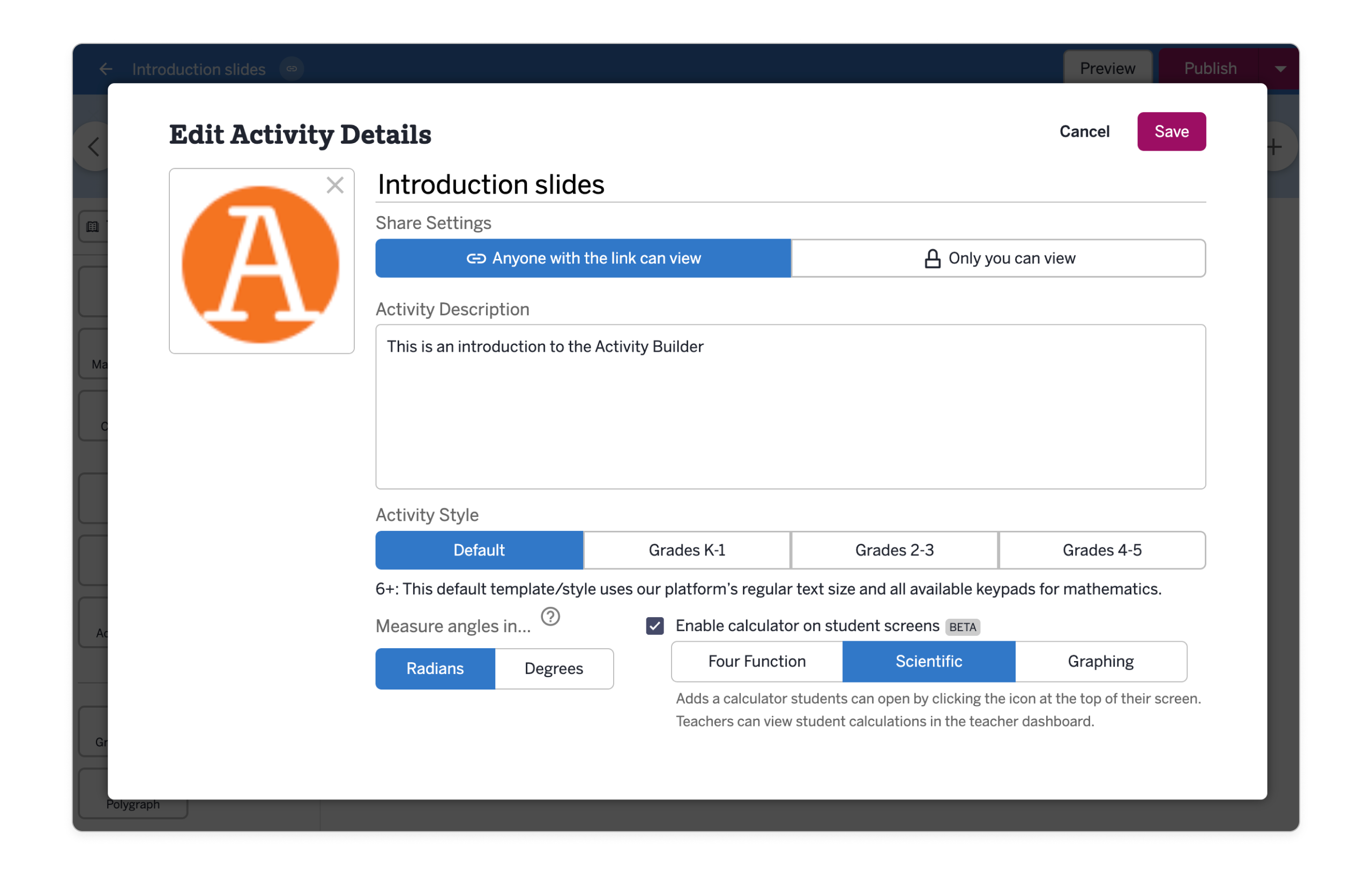This screenshot has height=875, width=1372.
Task: Click into the Activity Description text area
Action: (791, 406)
